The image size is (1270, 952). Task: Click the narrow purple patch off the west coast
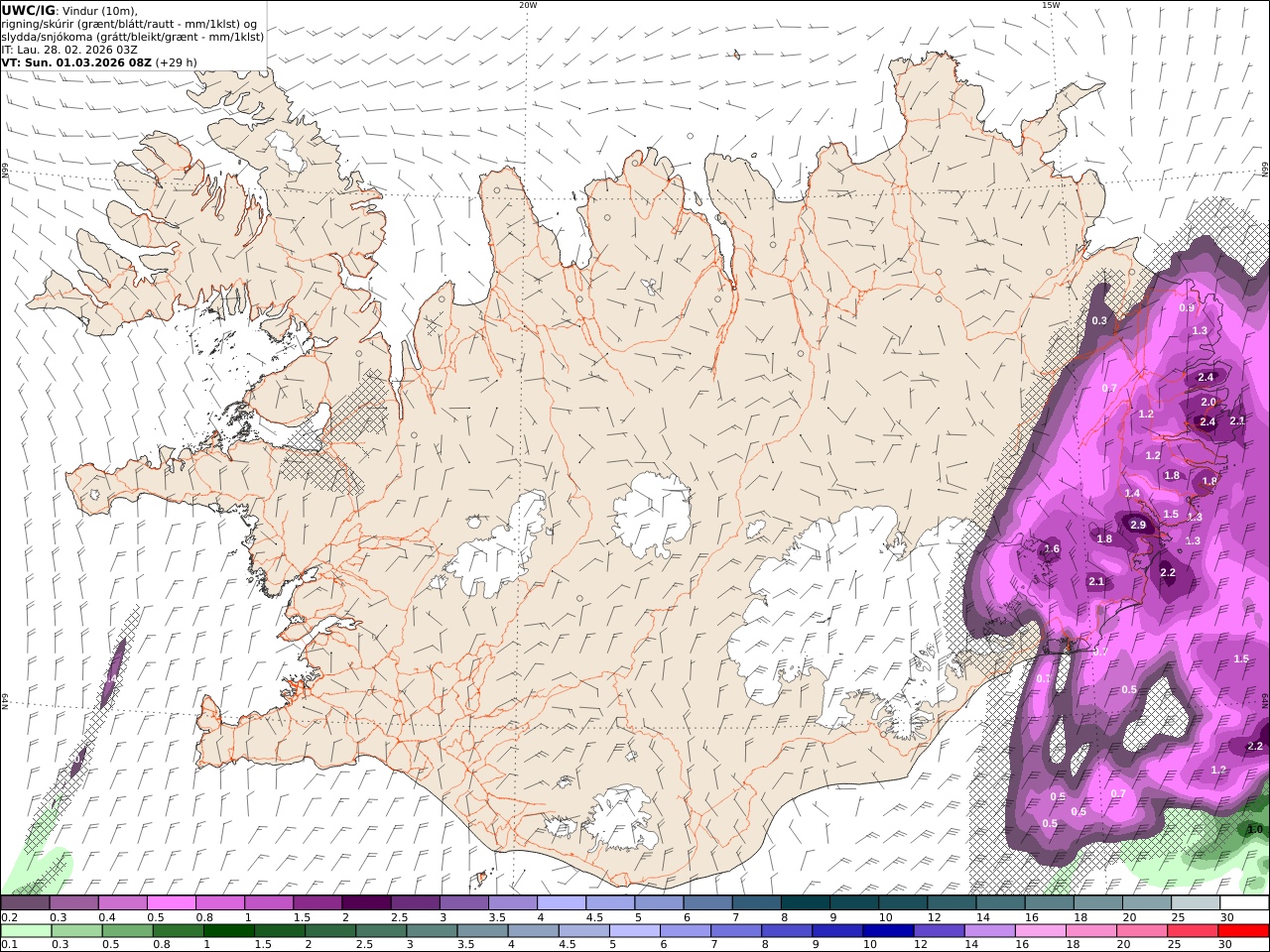(x=113, y=674)
